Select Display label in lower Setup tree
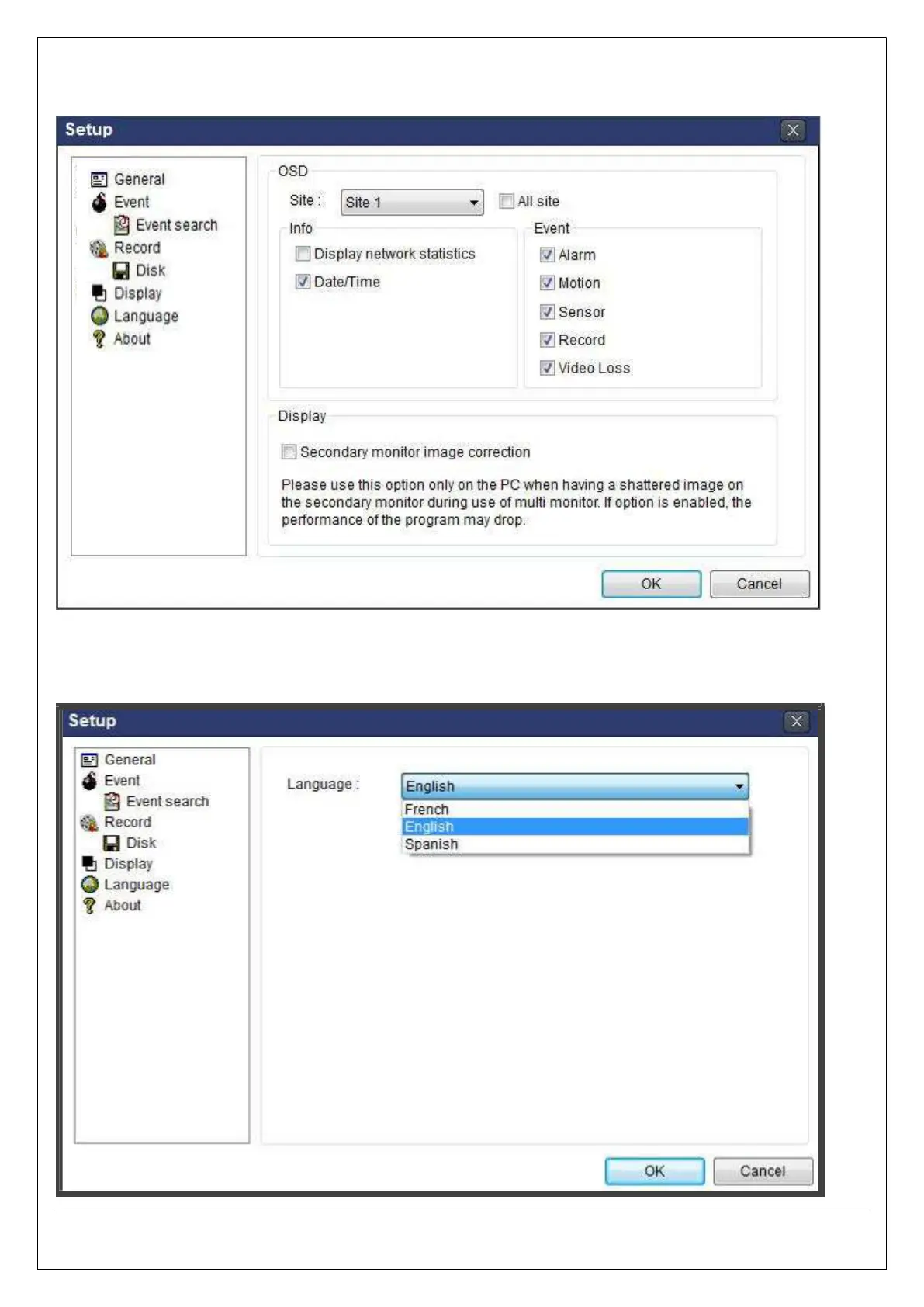Screen dimensions: 924x1307 pos(129,864)
